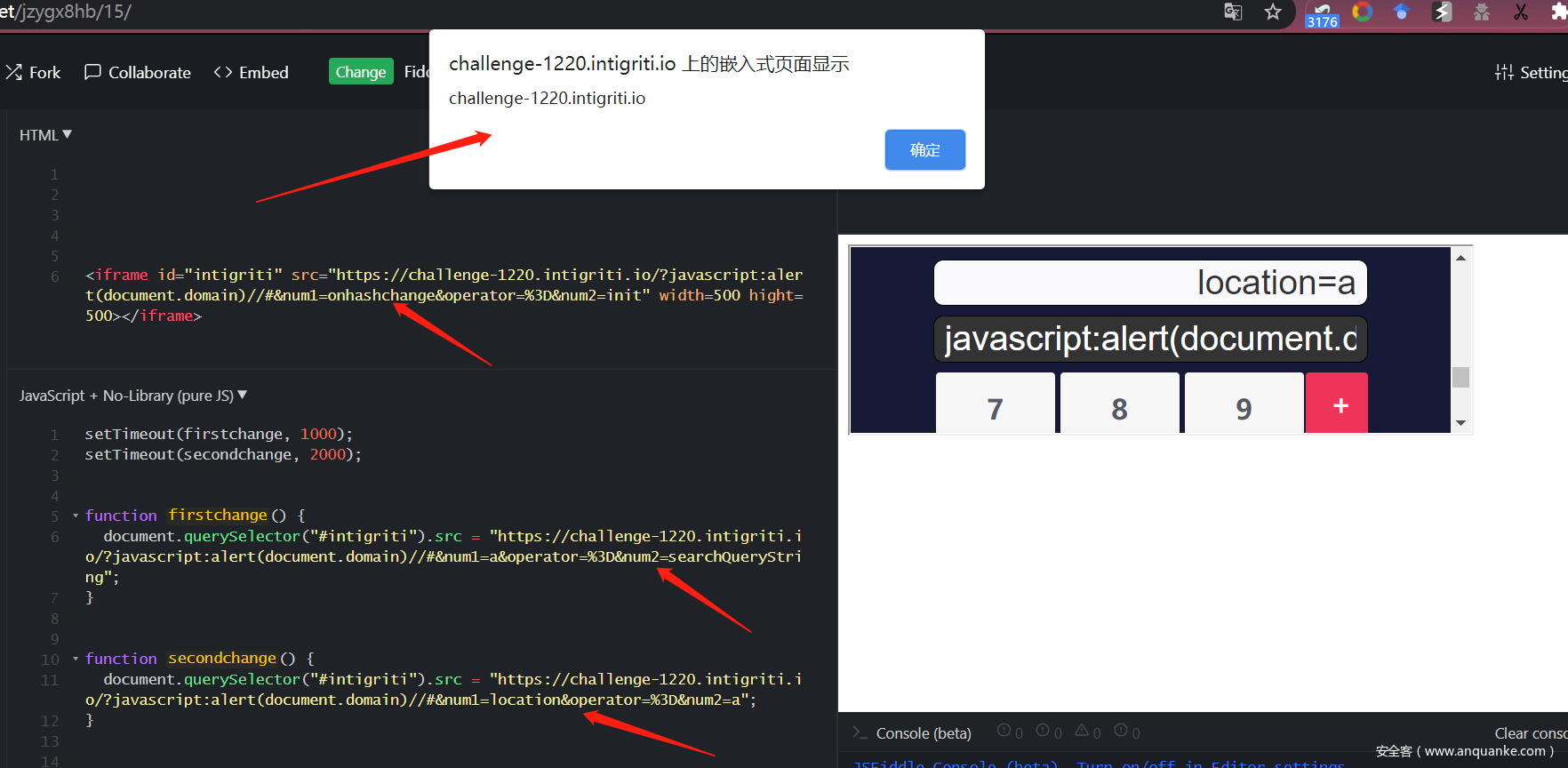Click the result frame scrollbar thumb

[1460, 377]
